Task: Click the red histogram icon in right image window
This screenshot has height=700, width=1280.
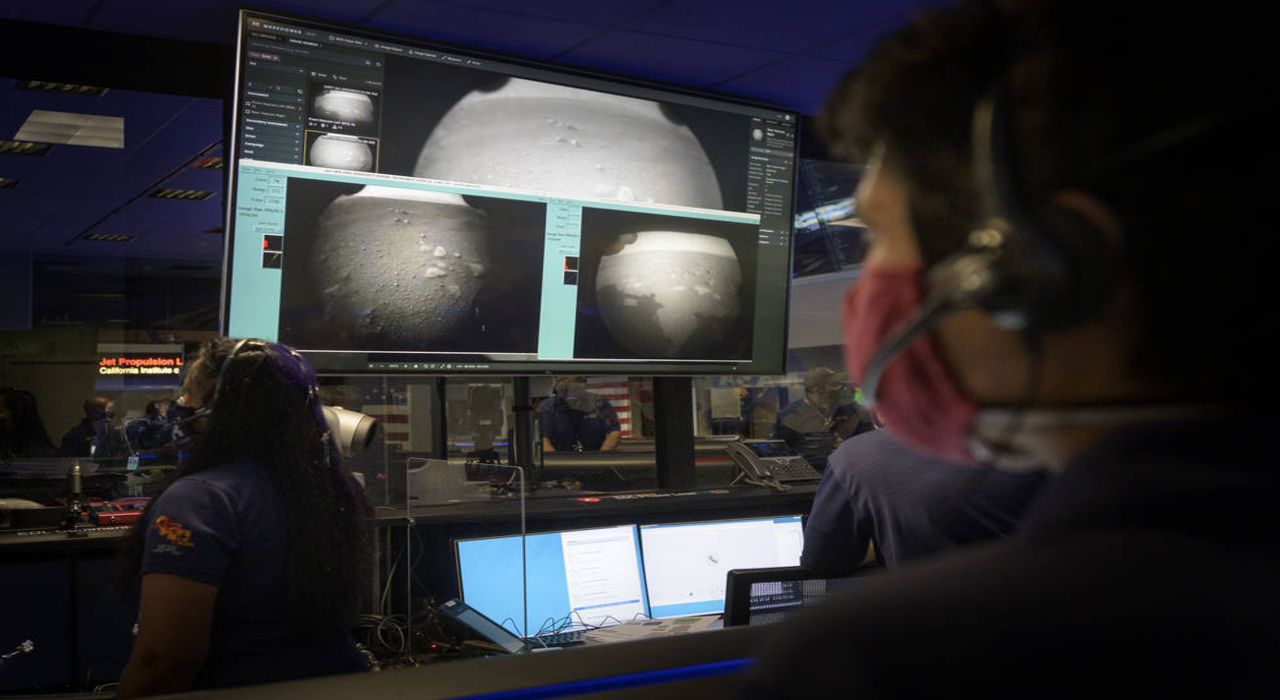Action: pos(570,263)
